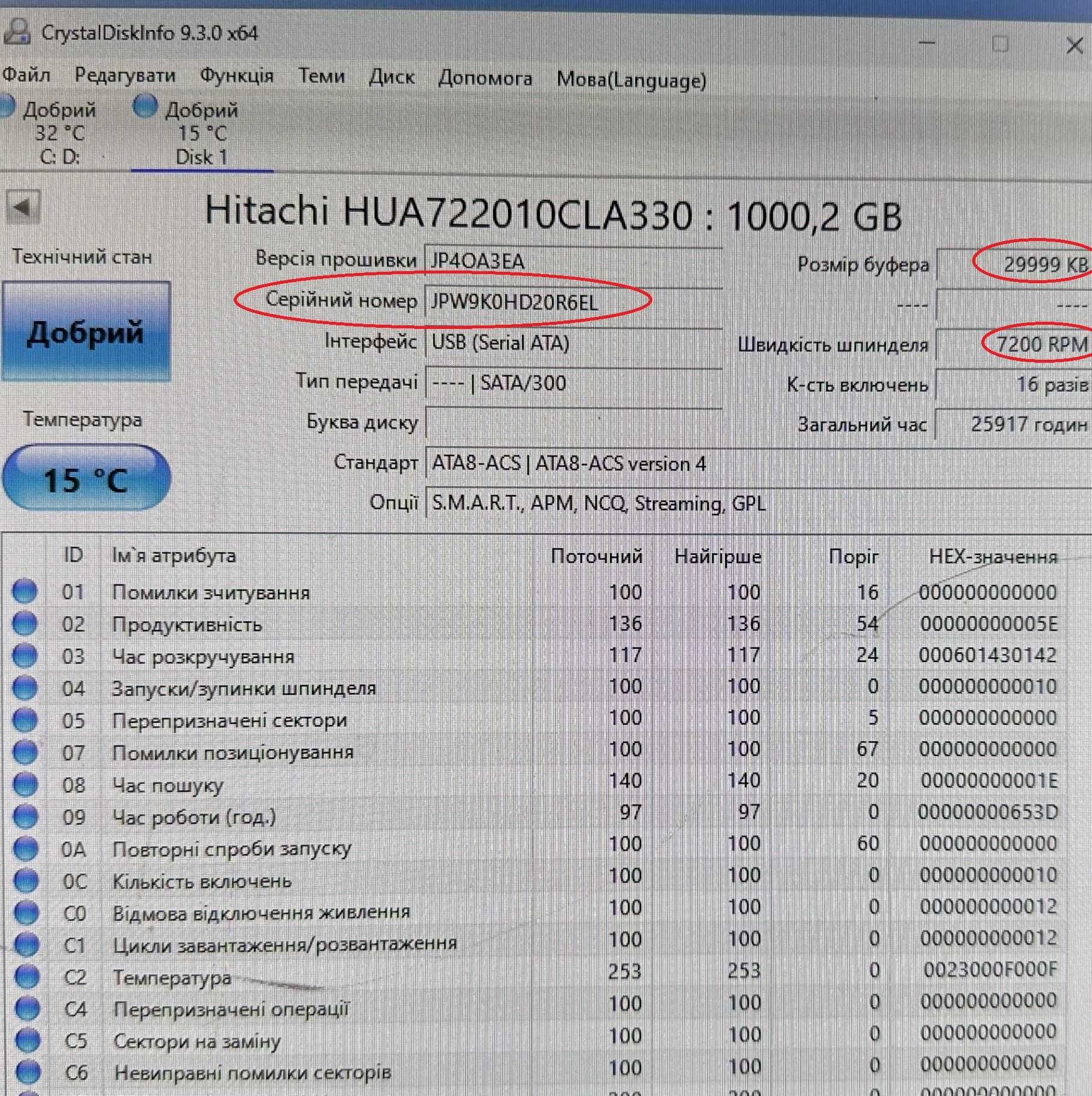The height and width of the screenshot is (1096, 1092).
Task: Click status icon for C5 Сектори на заміну
Action: coord(28,1040)
